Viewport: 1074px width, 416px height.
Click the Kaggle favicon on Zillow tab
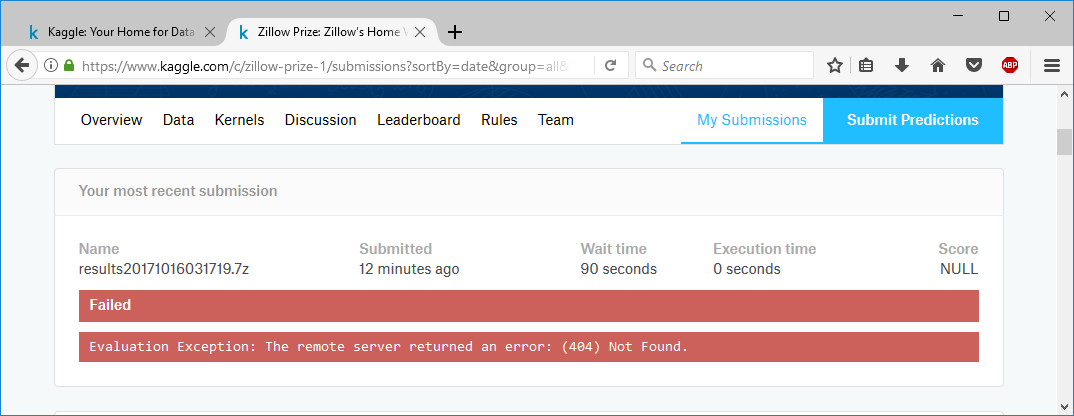[x=243, y=32]
